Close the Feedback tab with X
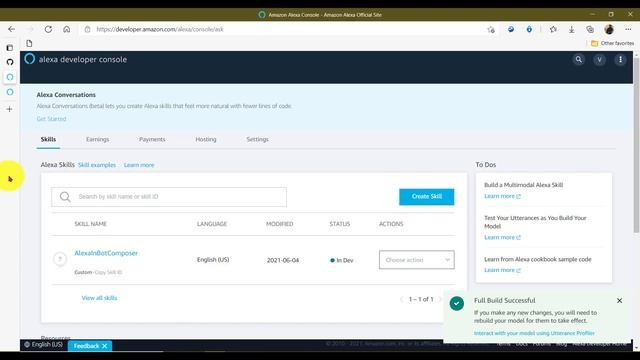This screenshot has height=360, width=640. click(104, 346)
